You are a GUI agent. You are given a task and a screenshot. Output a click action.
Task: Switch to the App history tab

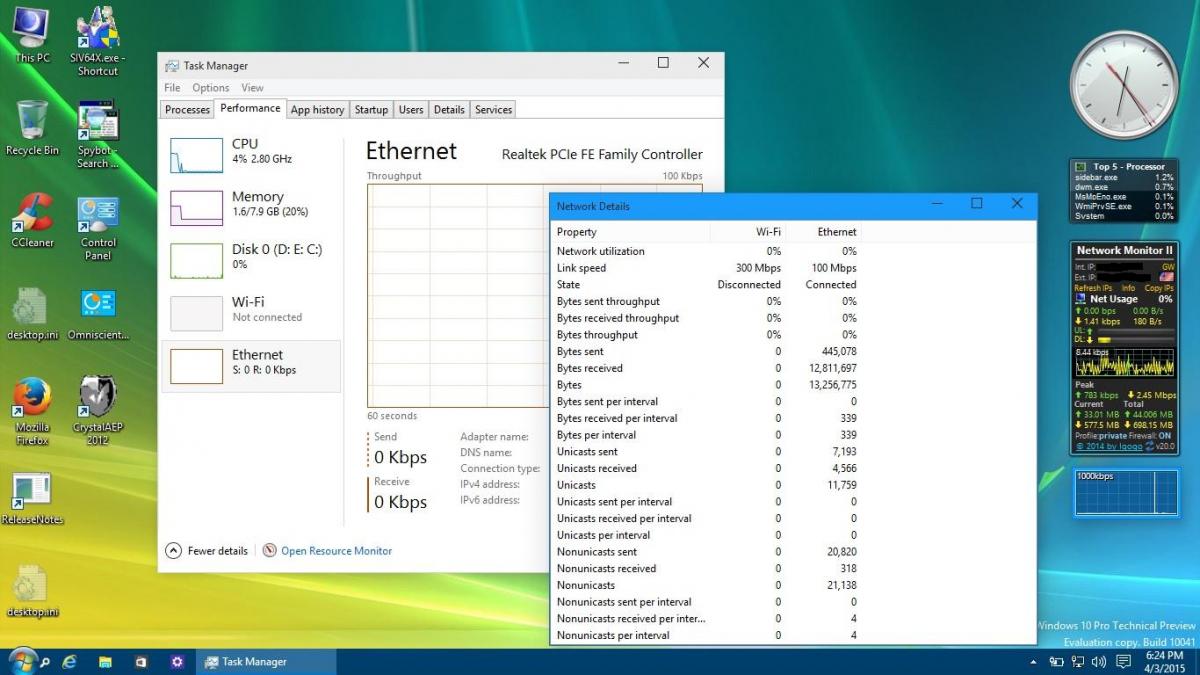pos(317,110)
